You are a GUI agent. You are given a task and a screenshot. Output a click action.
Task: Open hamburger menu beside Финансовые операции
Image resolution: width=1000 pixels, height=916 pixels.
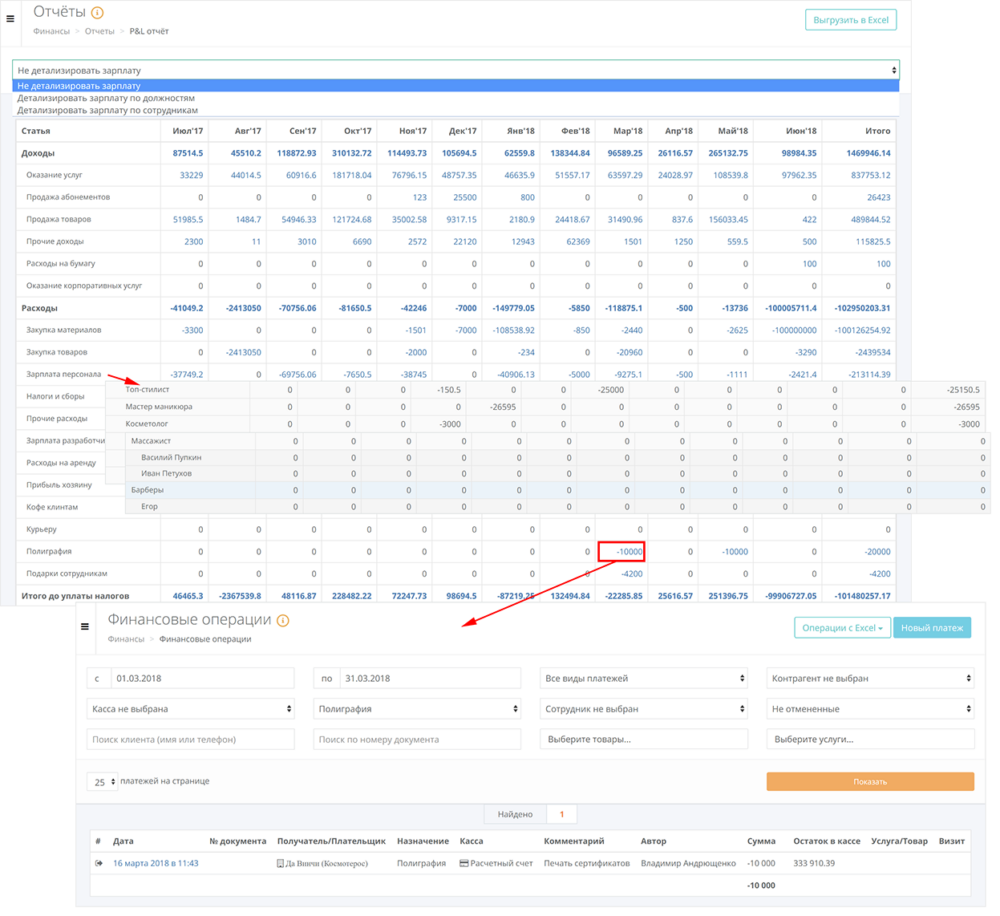click(x=85, y=626)
